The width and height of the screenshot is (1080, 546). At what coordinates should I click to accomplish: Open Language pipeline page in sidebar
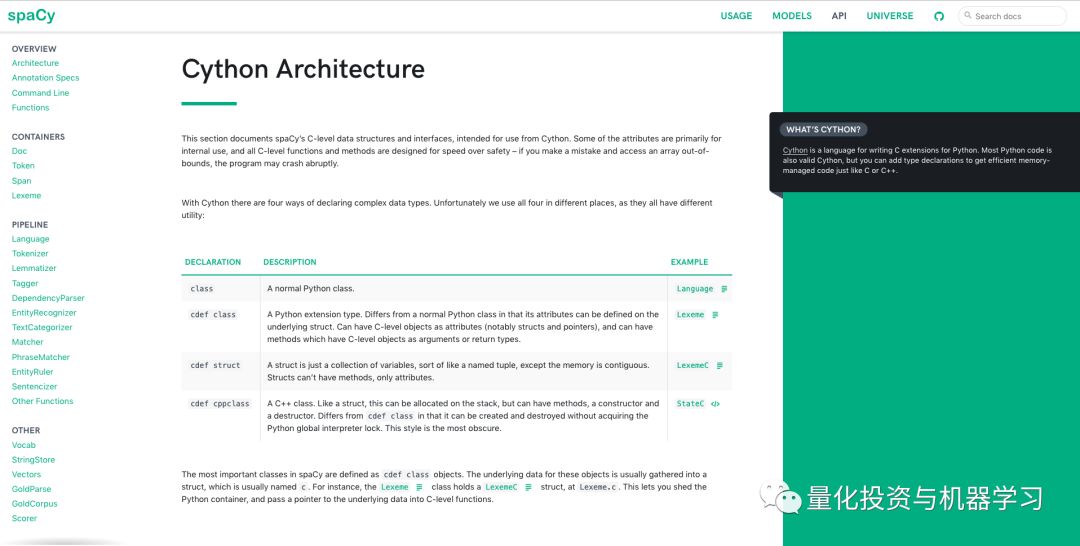(x=30, y=240)
